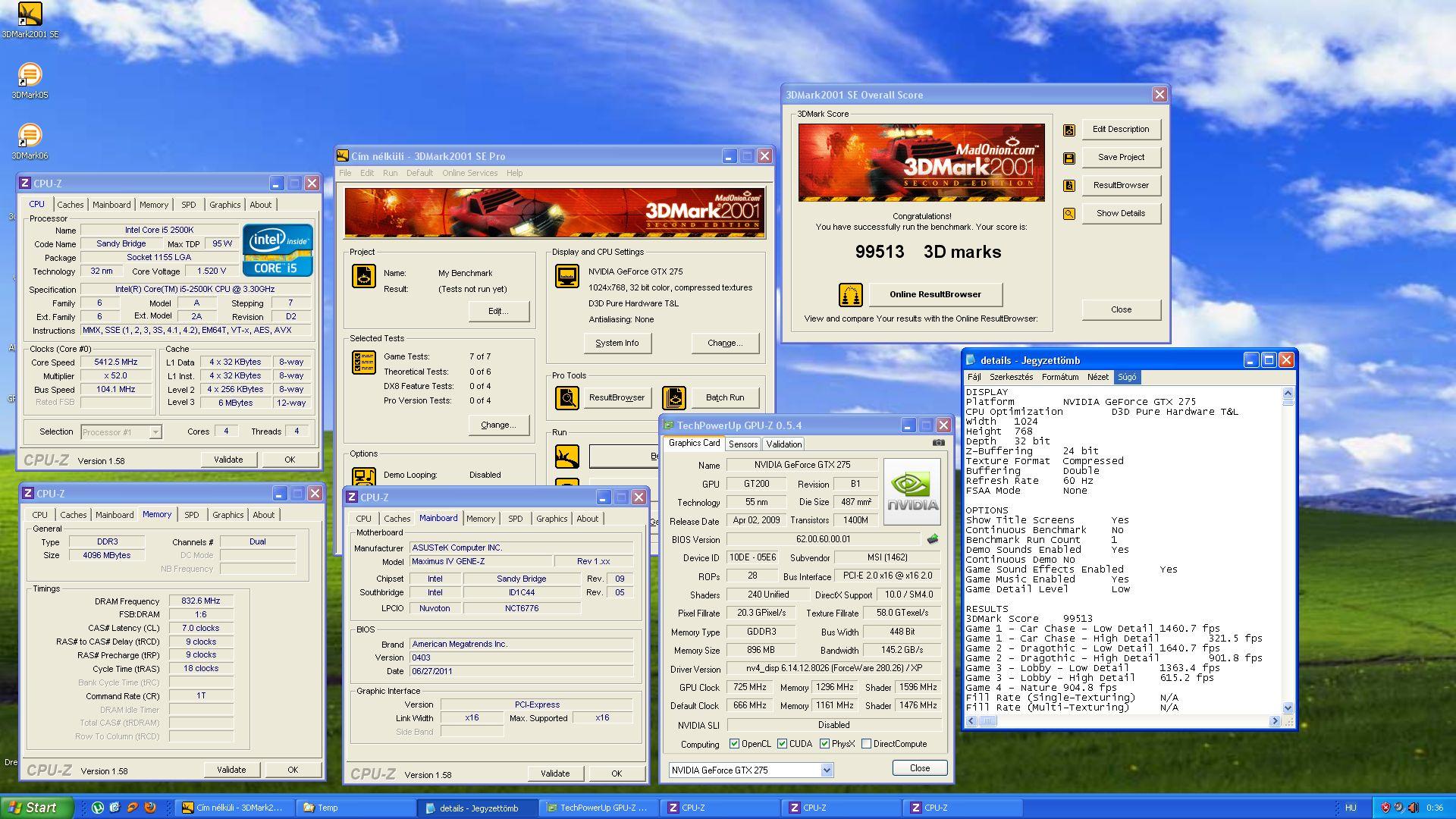Image resolution: width=1456 pixels, height=819 pixels.
Task: Click the Intel Core i5 logo in CPU-Z
Action: (x=278, y=249)
